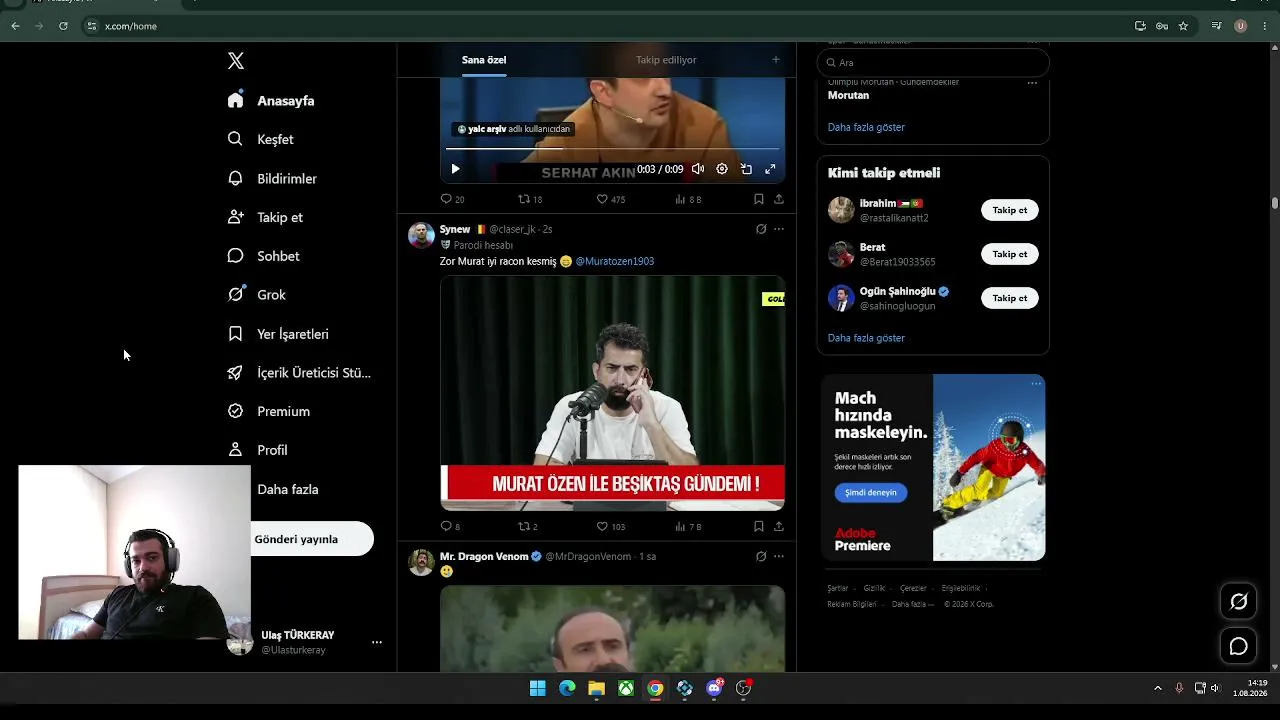Click Grok icon on Synew's post
Viewport: 1280px width, 720px height.
coord(761,229)
